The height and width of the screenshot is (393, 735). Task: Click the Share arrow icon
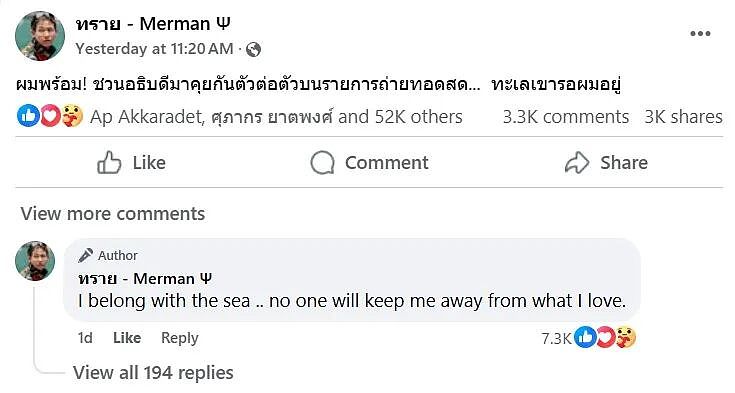pyautogui.click(x=577, y=163)
